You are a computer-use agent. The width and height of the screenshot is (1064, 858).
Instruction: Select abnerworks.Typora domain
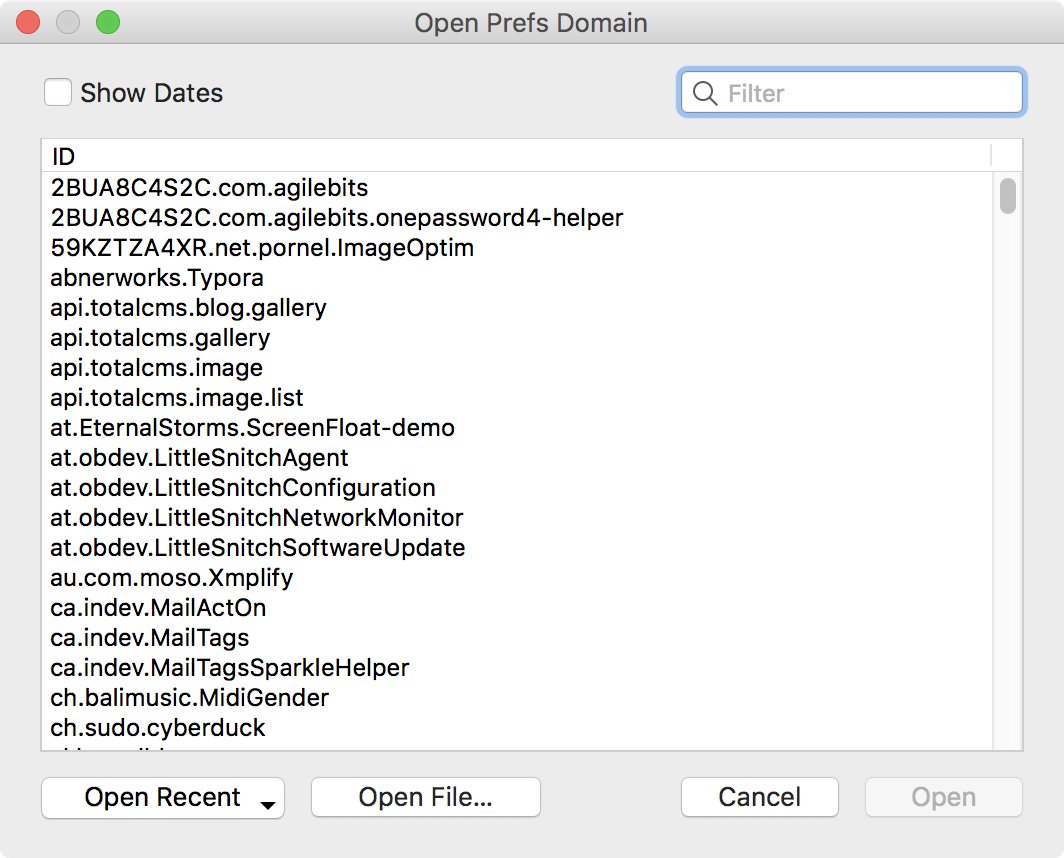[x=517, y=278]
